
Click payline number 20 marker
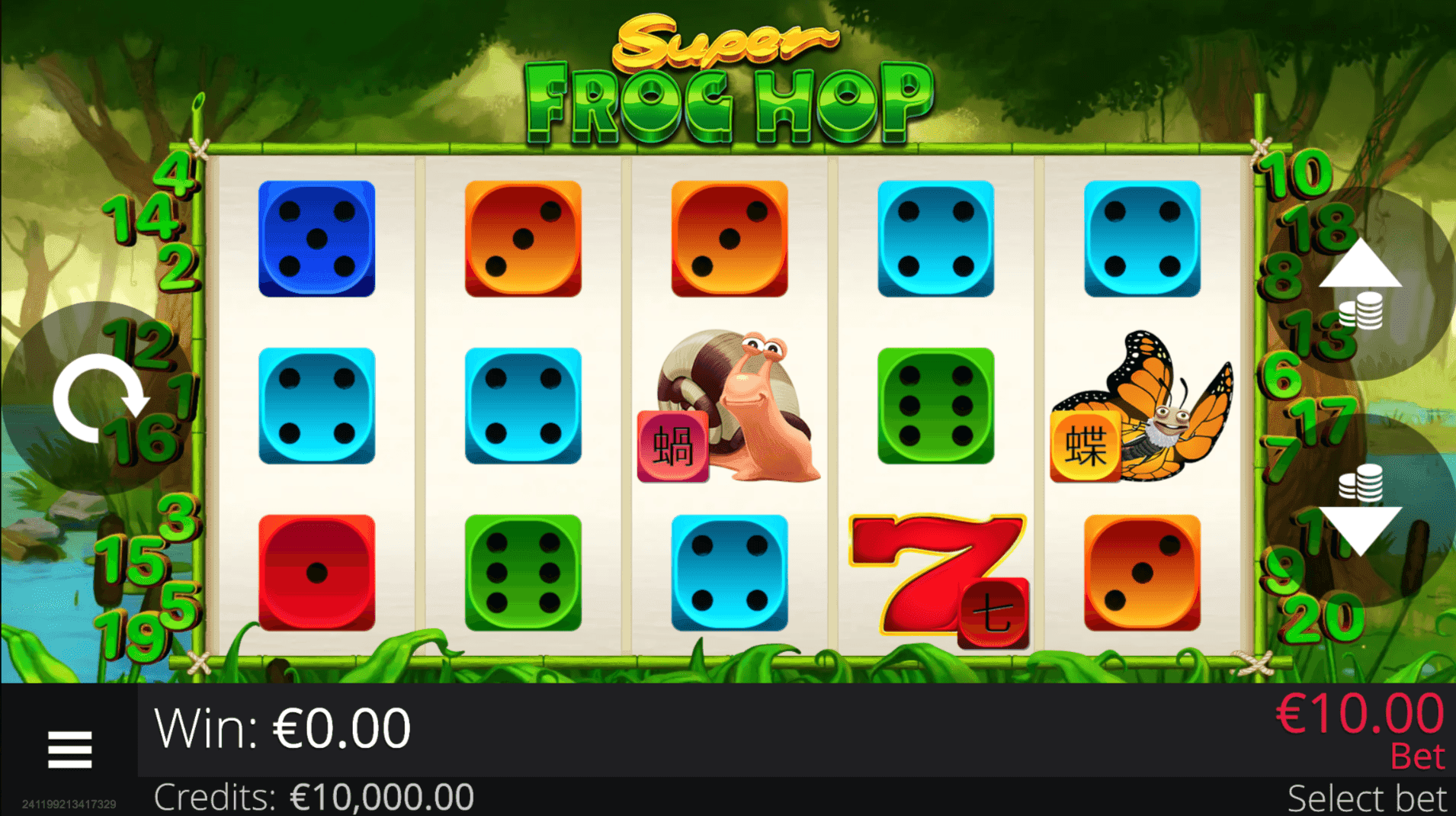(1323, 618)
